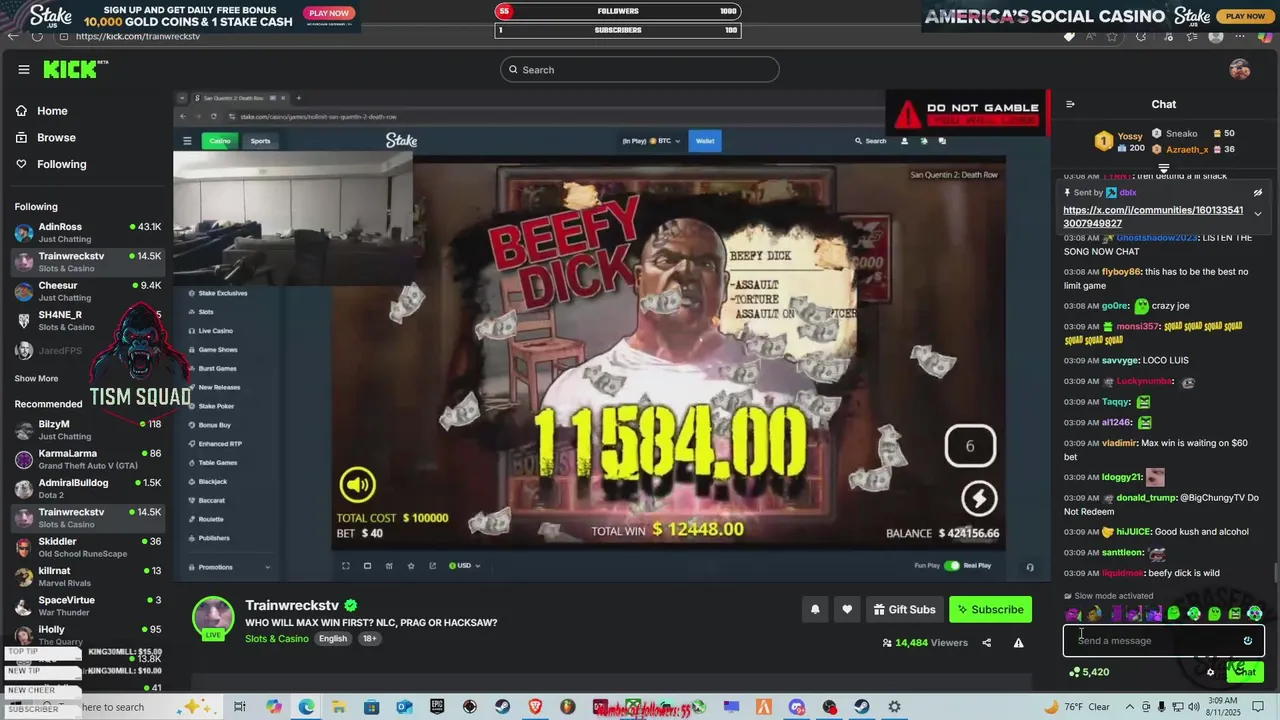The height and width of the screenshot is (720, 1280).
Task: Unpin the pinned message icon
Action: coord(1258,193)
